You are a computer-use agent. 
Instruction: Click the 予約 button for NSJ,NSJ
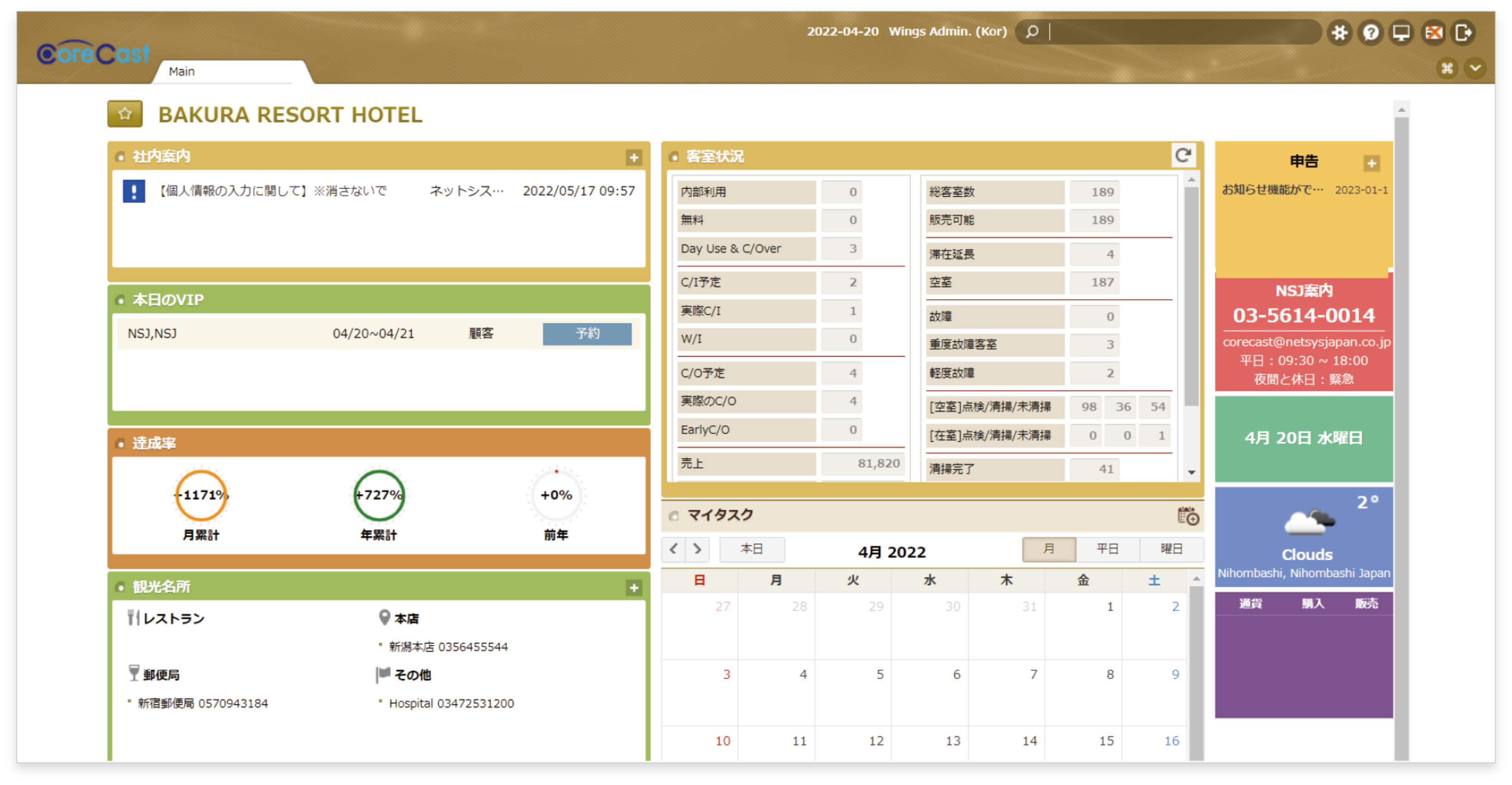(x=587, y=334)
